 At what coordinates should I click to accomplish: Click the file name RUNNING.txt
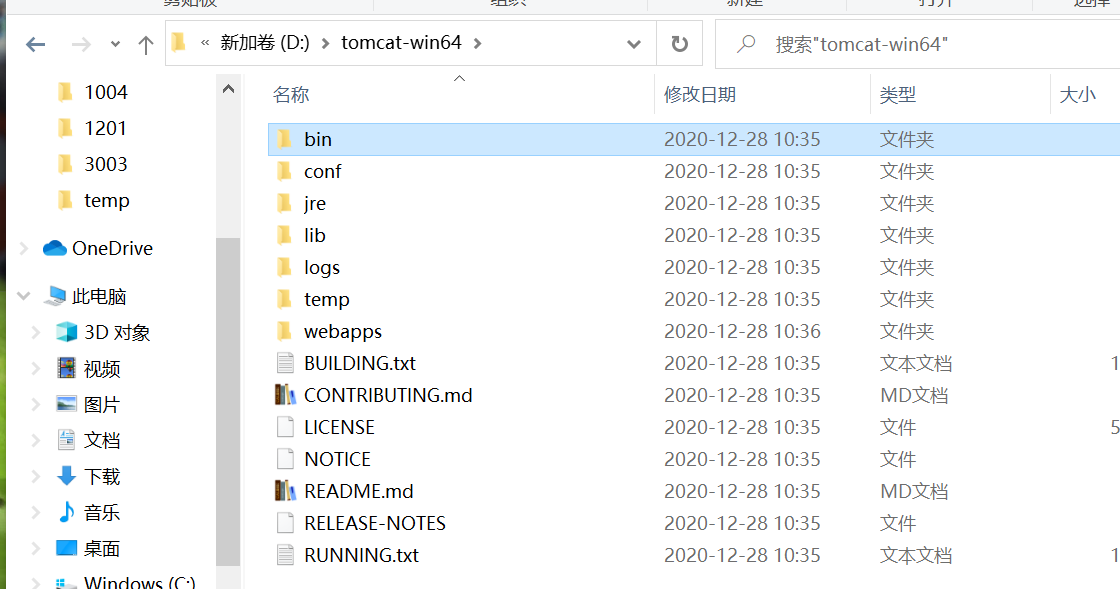pyautogui.click(x=361, y=555)
